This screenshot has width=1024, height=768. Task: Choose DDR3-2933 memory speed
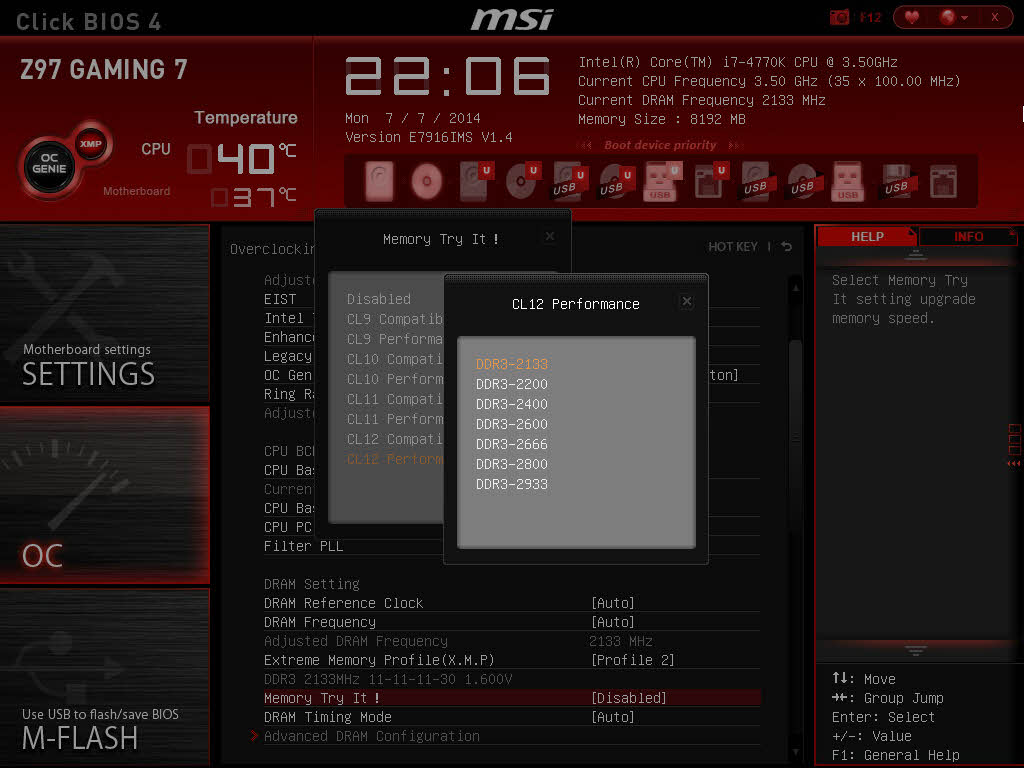click(x=511, y=485)
